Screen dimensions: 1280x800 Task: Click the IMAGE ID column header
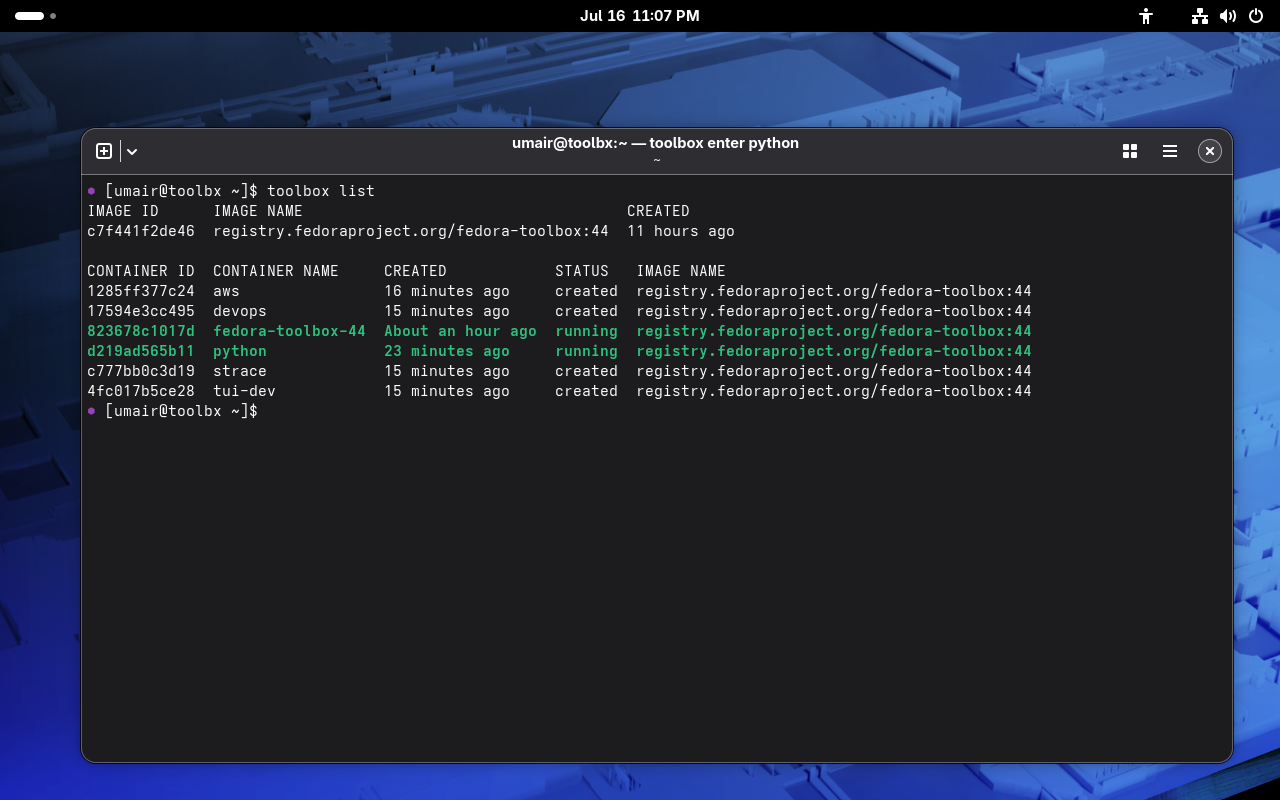coord(123,211)
